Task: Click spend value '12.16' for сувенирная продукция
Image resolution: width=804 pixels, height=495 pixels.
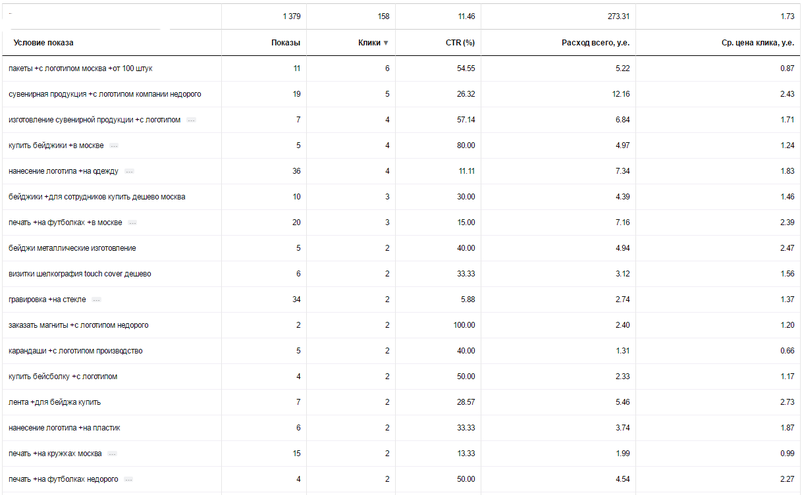Action: (x=620, y=94)
